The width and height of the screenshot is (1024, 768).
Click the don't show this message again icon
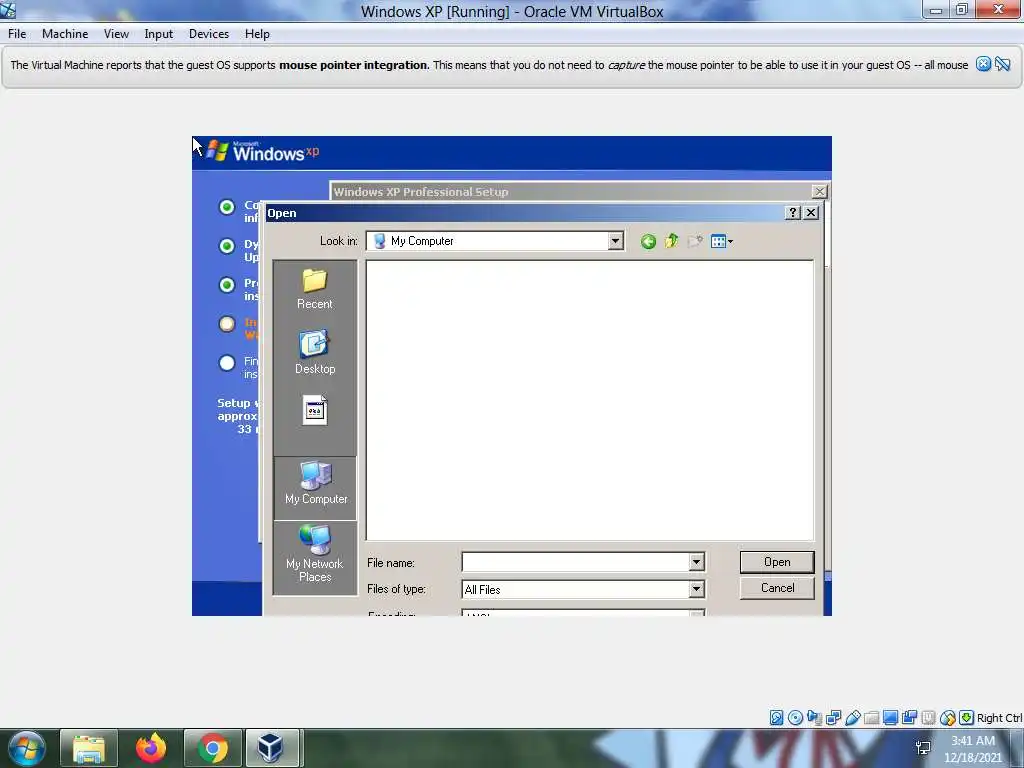point(1002,64)
